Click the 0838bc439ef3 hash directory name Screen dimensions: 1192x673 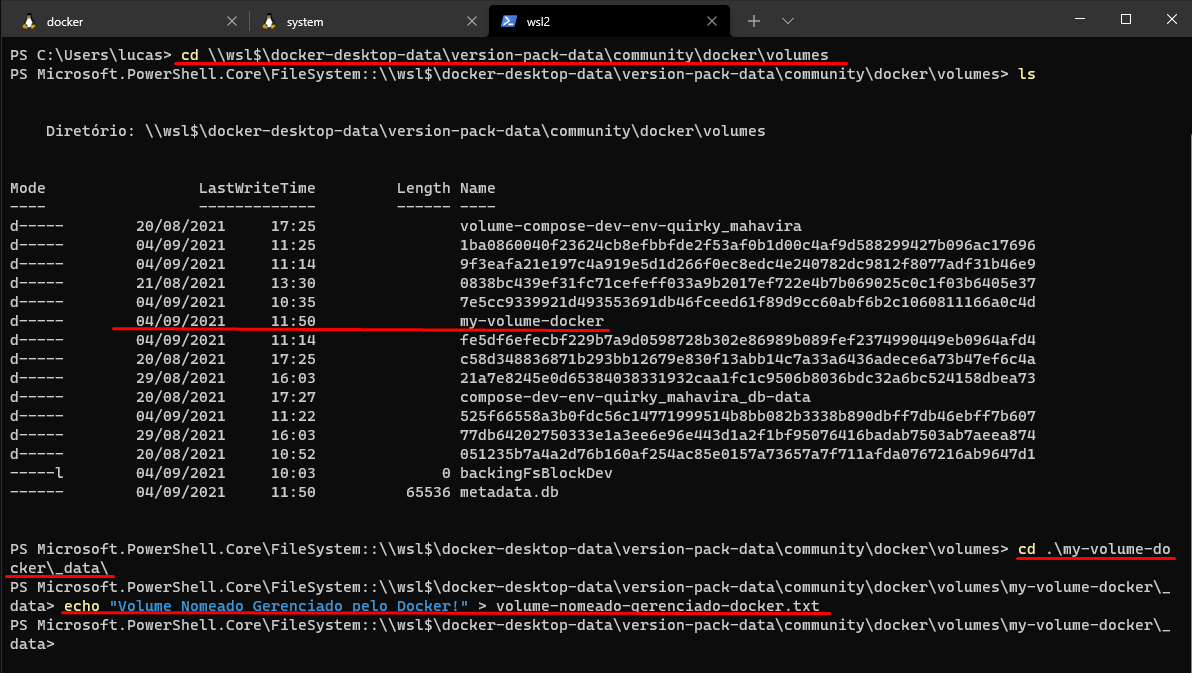(747, 283)
